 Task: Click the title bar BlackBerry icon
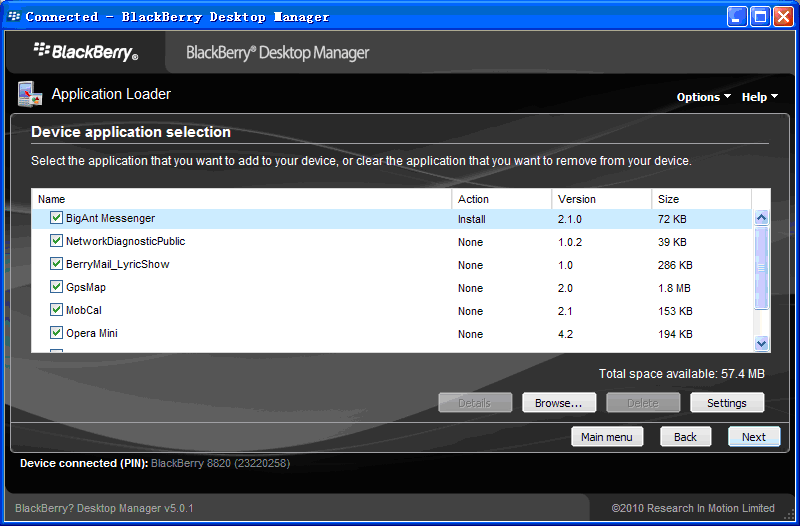coord(14,17)
